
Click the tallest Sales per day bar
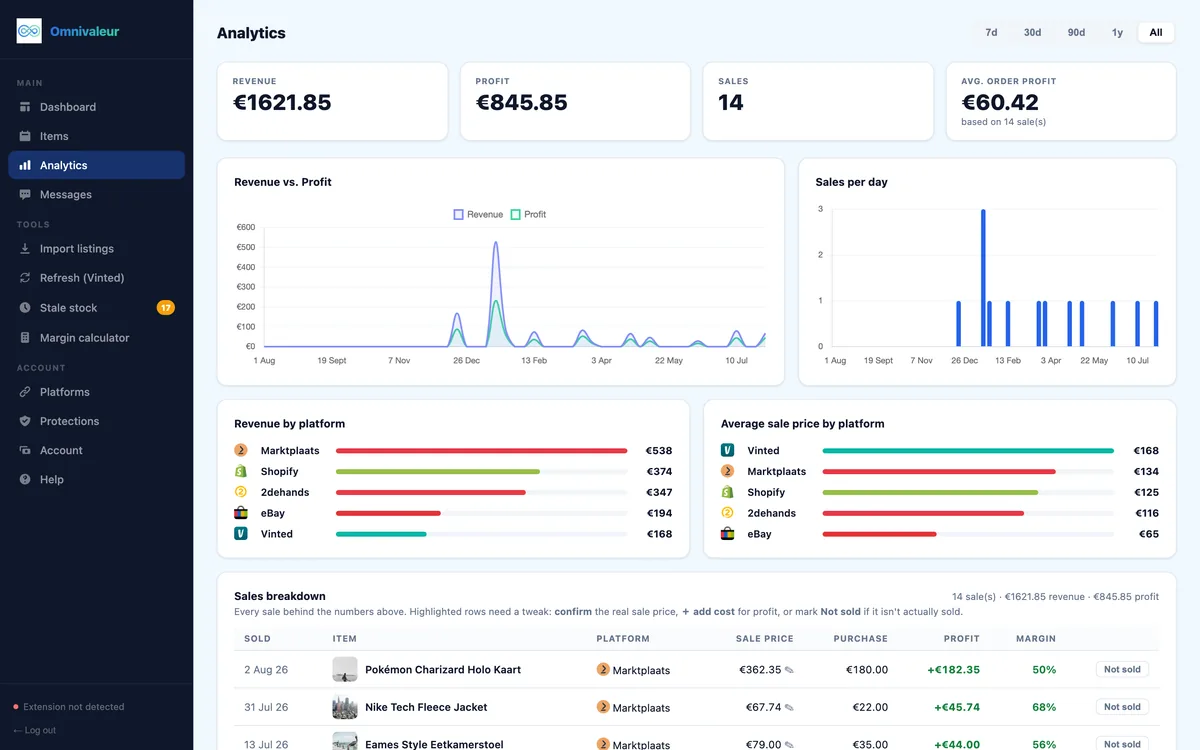click(983, 278)
